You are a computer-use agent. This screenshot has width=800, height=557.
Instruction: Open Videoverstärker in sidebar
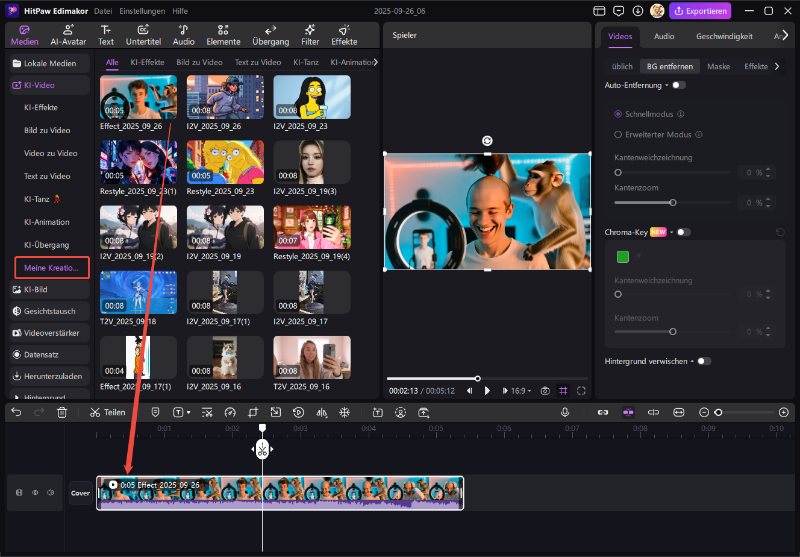tap(49, 333)
